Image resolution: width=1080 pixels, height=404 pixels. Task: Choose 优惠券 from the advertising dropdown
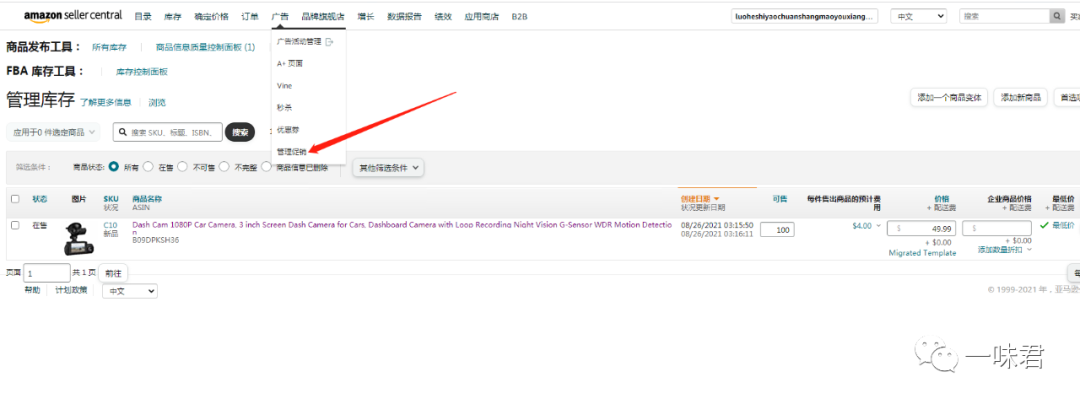287,130
